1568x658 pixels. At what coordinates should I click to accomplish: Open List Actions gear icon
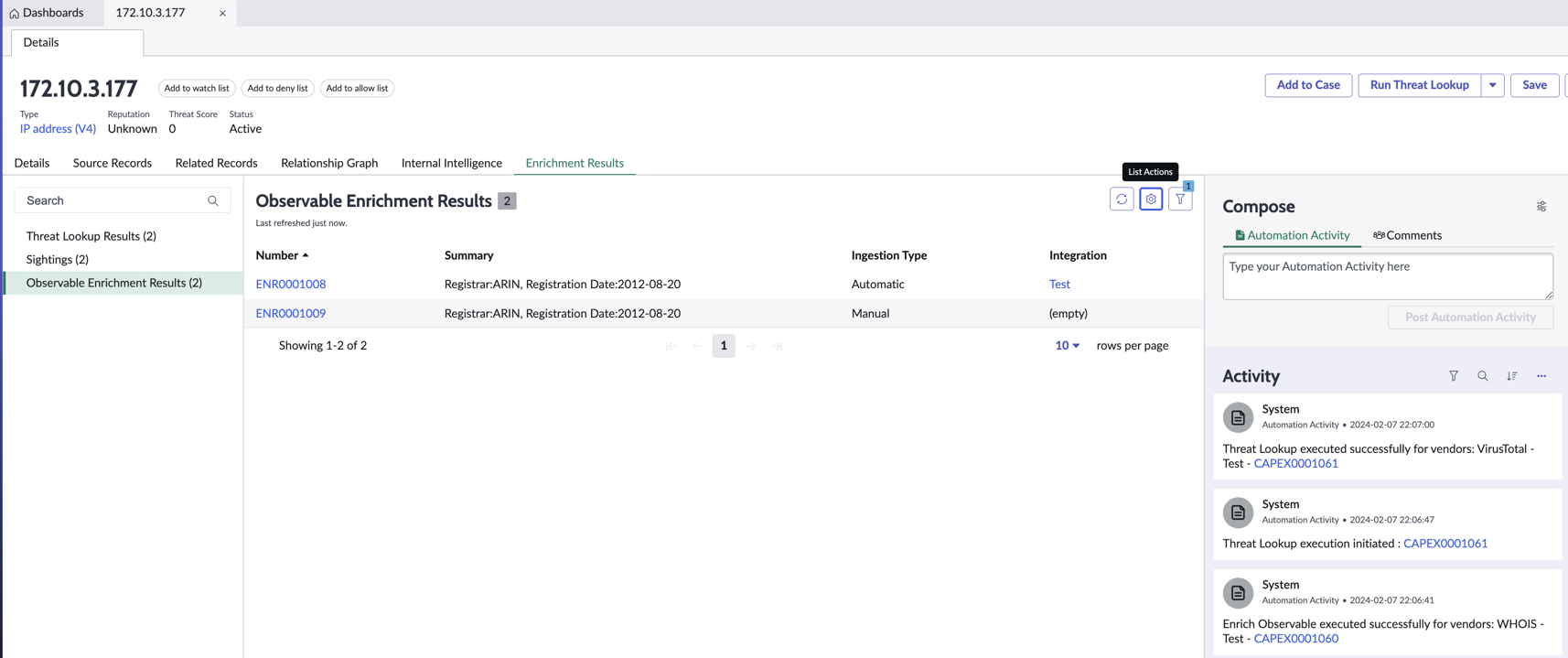click(1151, 200)
